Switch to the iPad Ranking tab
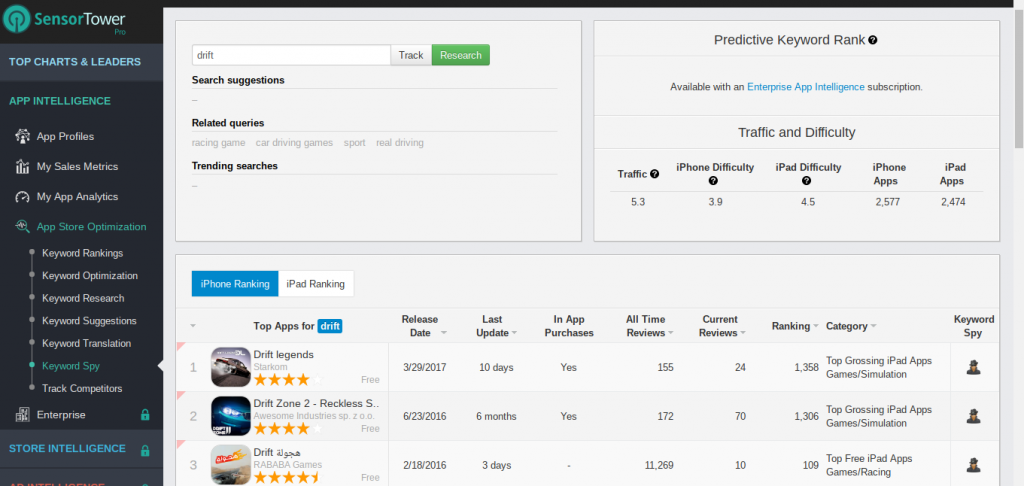 315,284
